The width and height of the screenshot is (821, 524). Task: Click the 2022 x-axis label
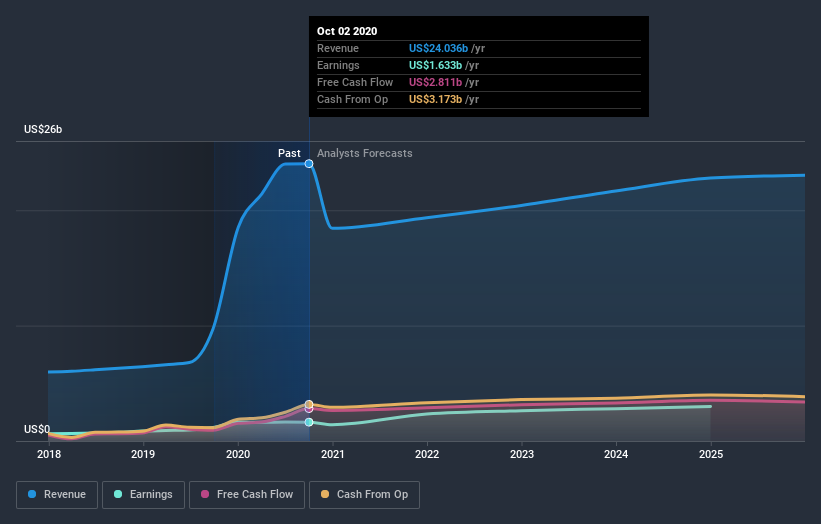coord(427,454)
